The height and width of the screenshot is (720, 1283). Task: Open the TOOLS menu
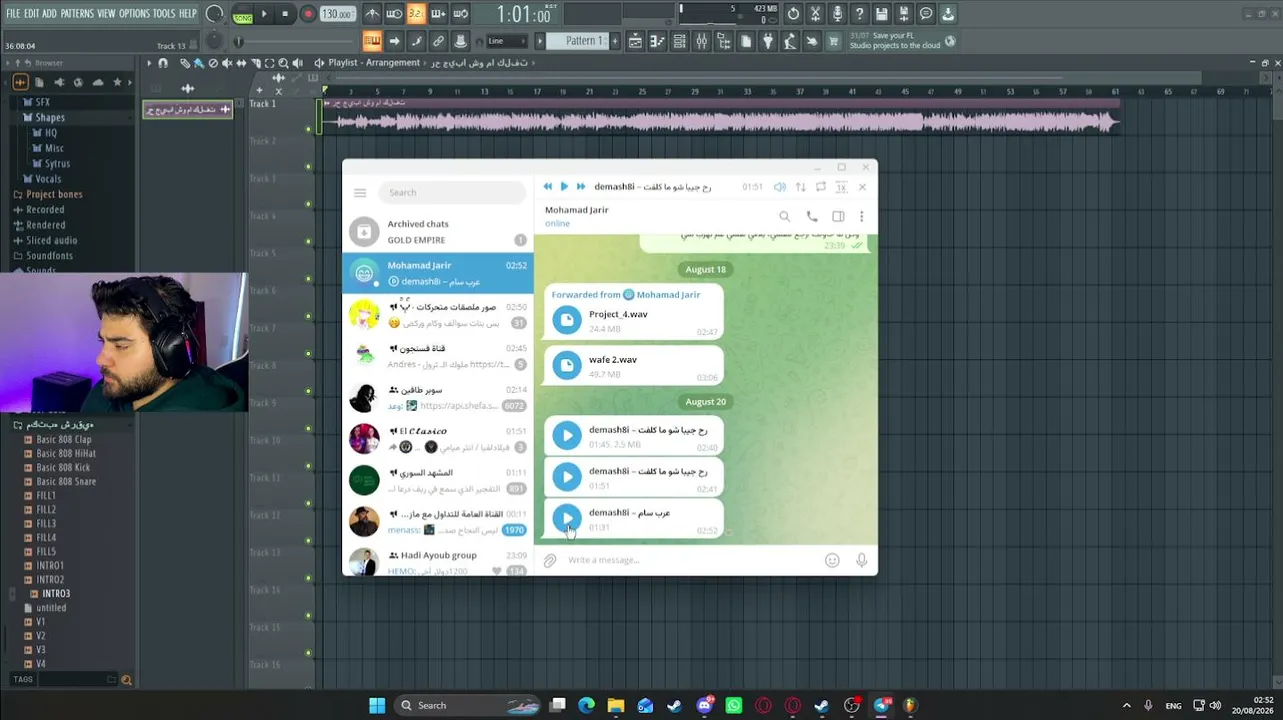(164, 14)
